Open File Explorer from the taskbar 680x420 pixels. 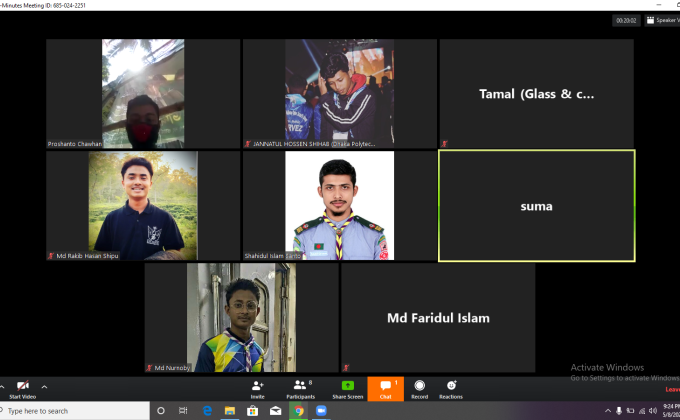(230, 411)
